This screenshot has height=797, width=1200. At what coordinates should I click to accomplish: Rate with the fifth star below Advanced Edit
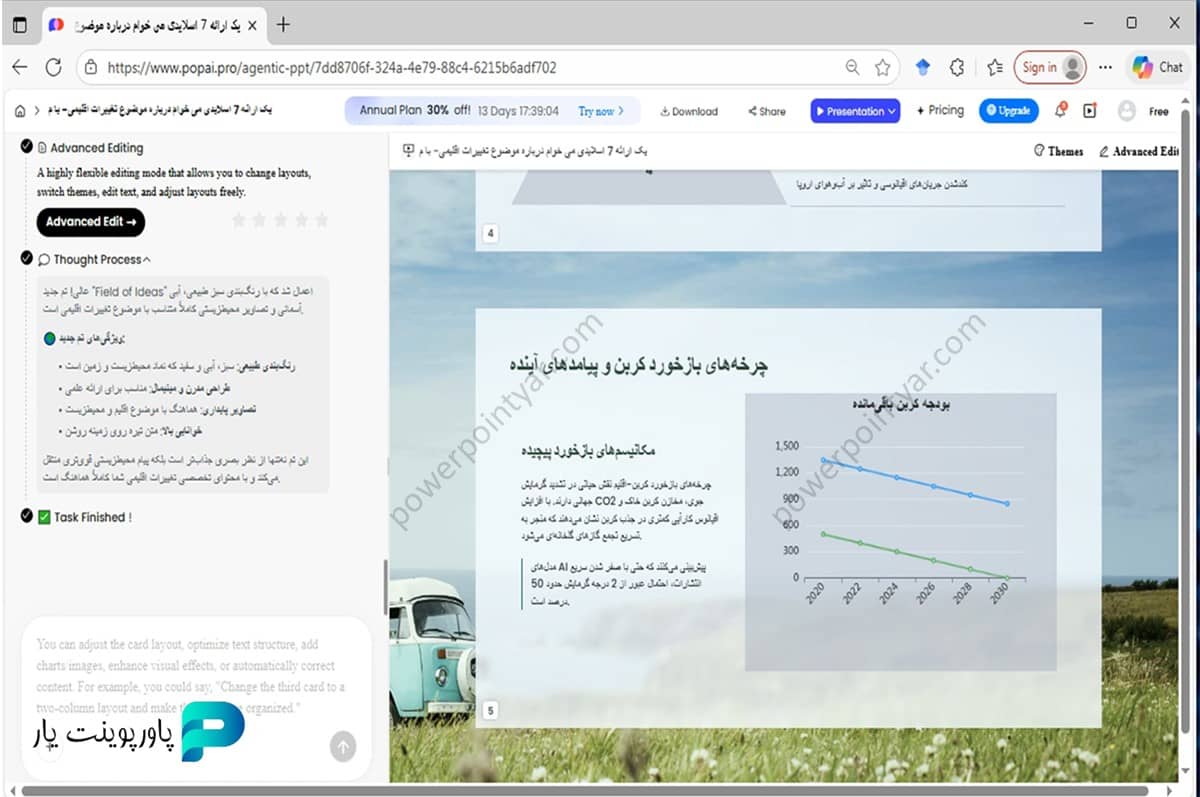click(322, 219)
